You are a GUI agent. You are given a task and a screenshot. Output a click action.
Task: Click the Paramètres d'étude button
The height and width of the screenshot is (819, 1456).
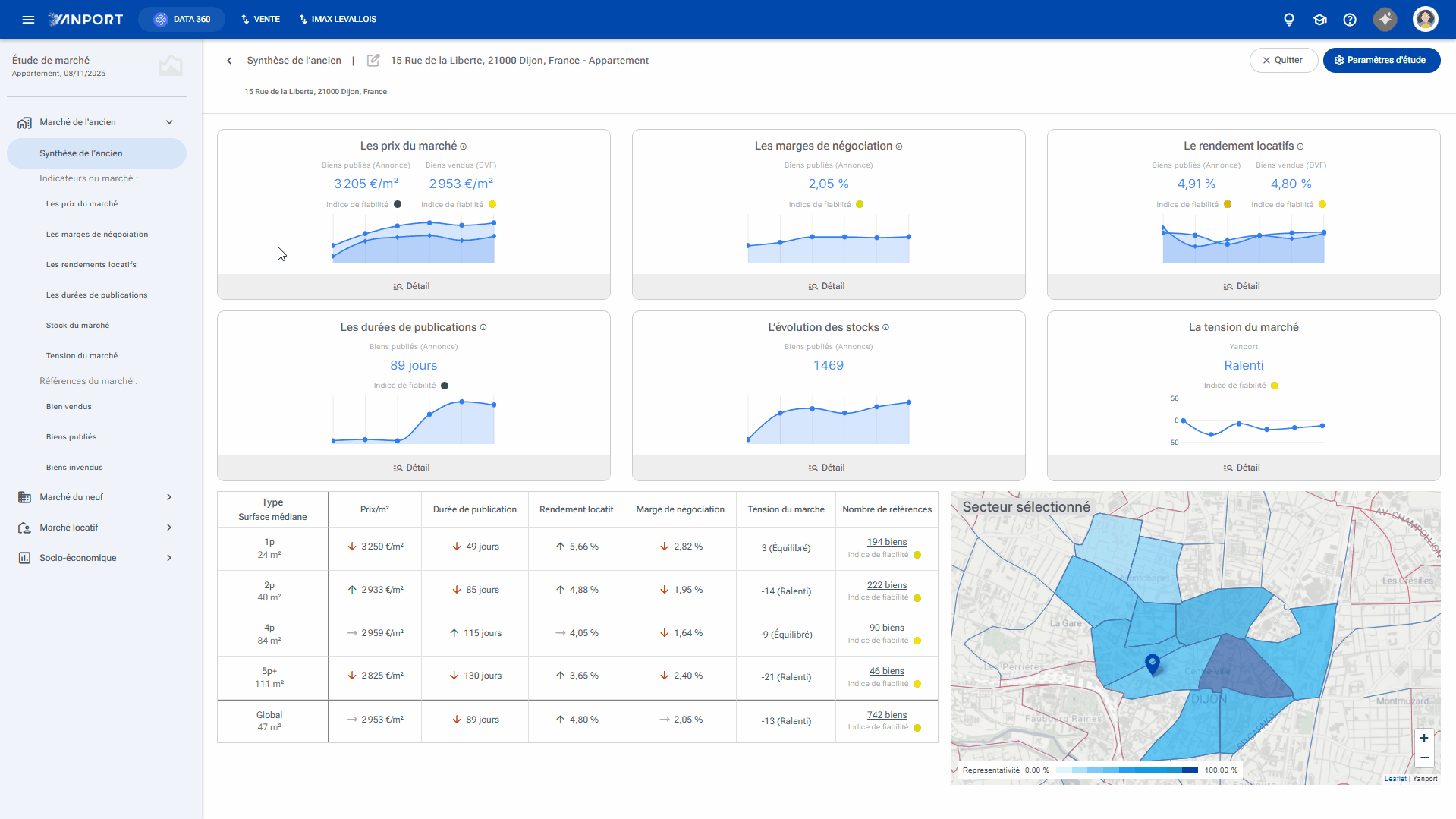click(x=1381, y=61)
